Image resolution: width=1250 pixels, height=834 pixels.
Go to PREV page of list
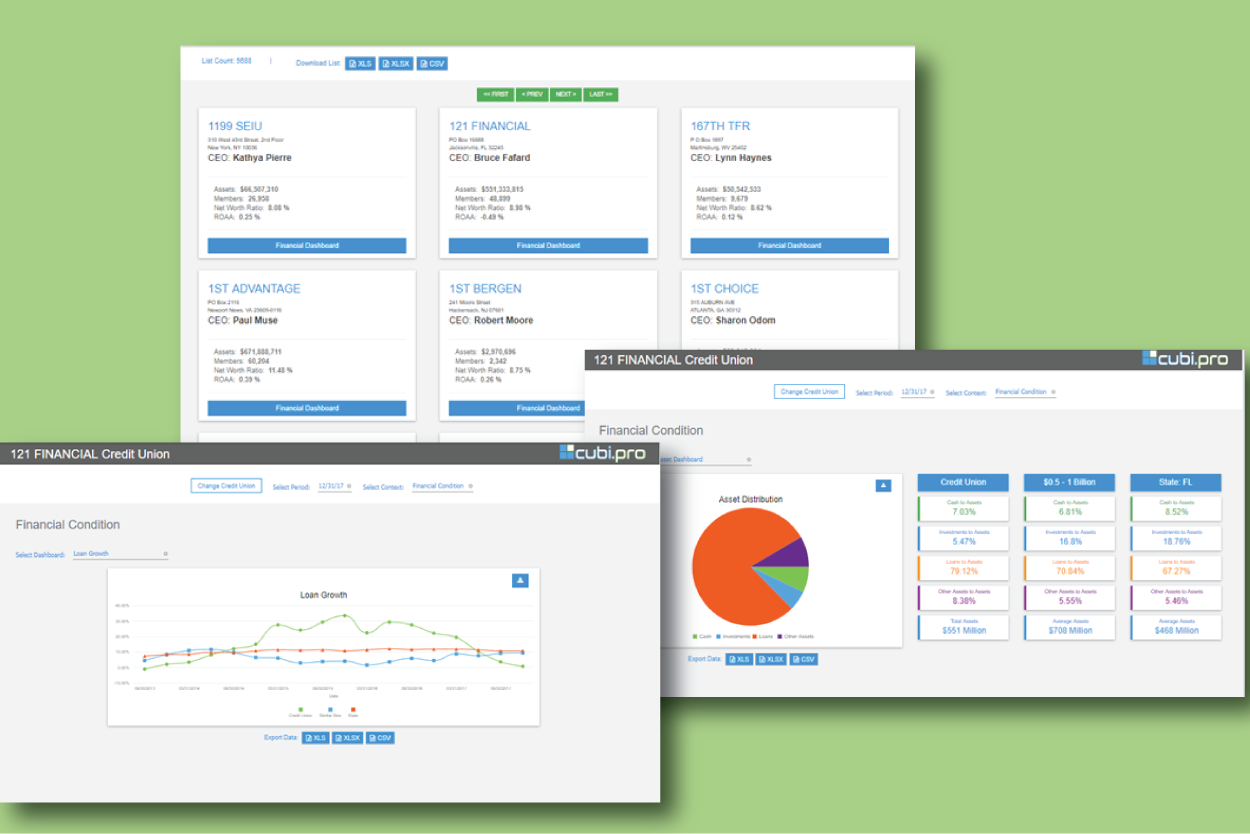532,94
